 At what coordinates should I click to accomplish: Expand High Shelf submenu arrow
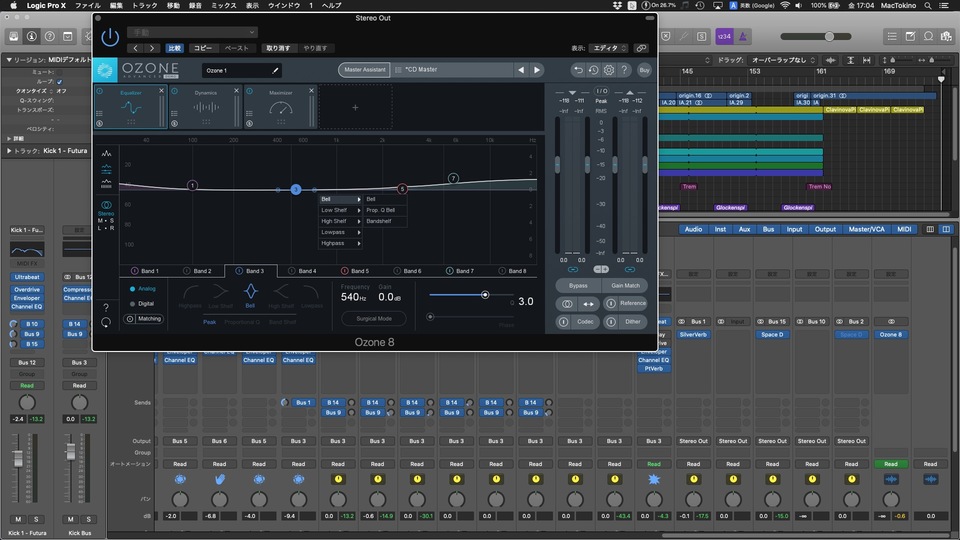tap(359, 221)
